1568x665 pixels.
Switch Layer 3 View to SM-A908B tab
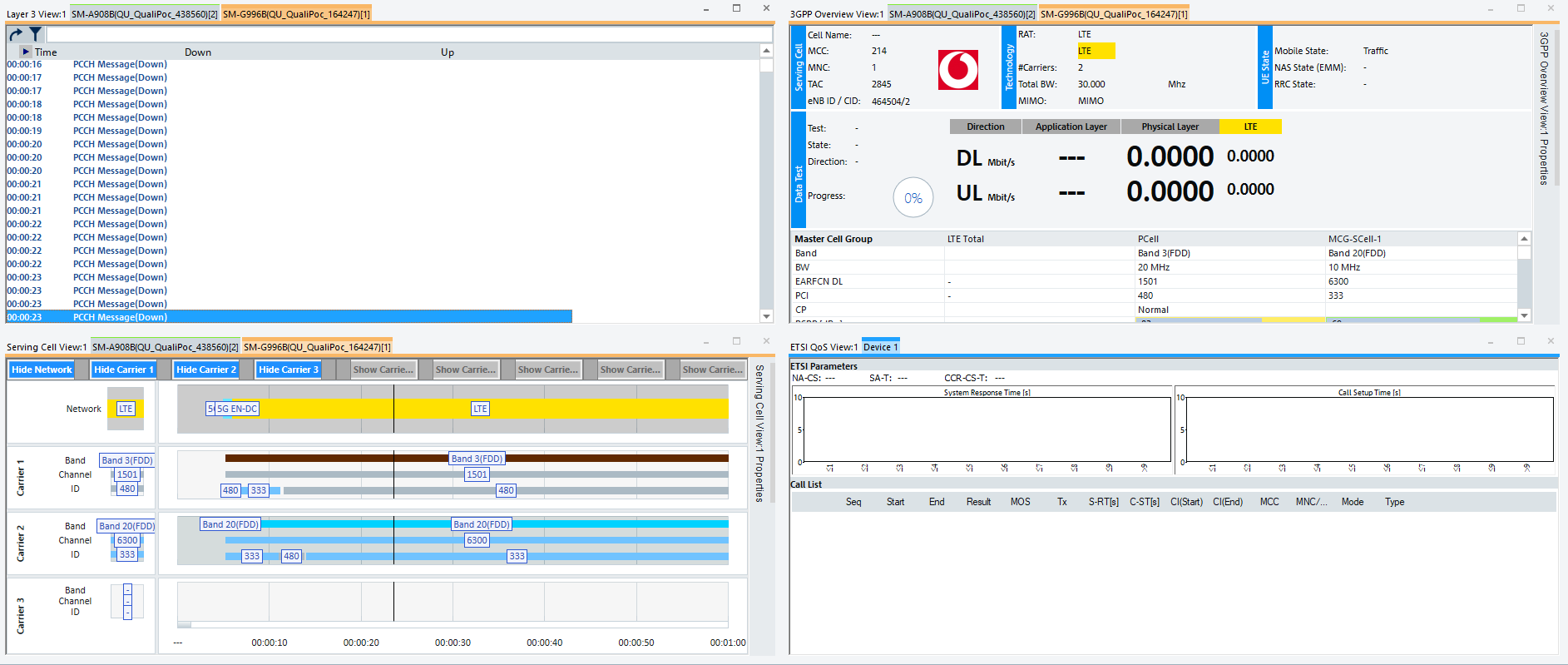click(144, 14)
